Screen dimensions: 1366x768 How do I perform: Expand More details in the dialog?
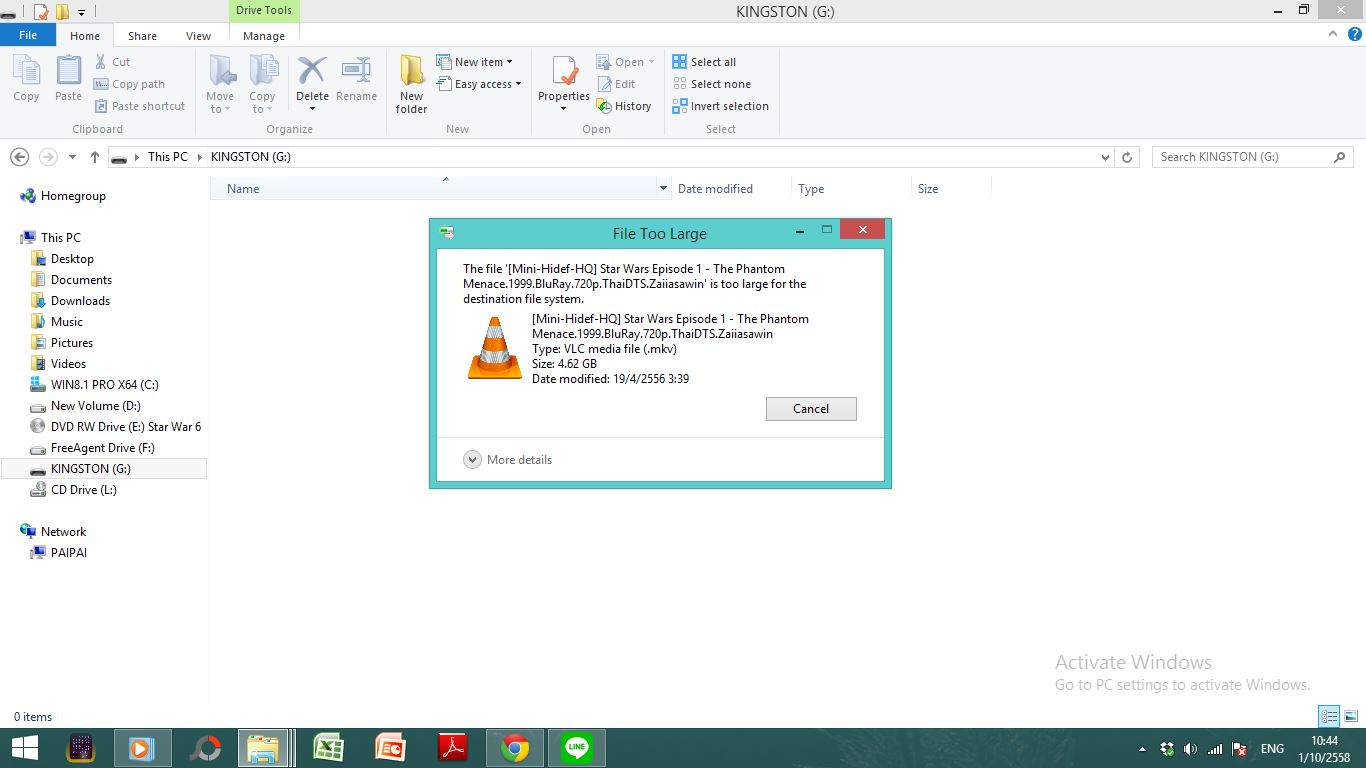[x=508, y=460]
